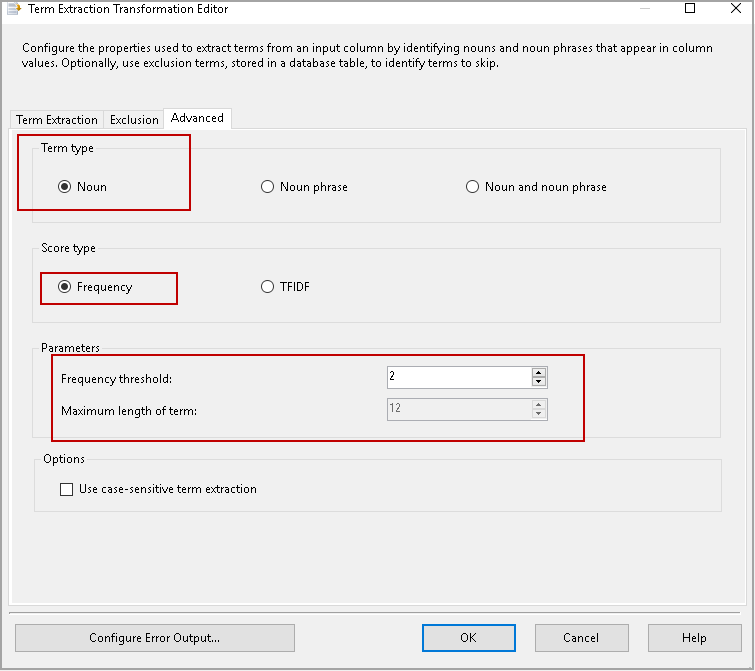755x671 pixels.
Task: Open the Exclusion tab
Action: (134, 120)
